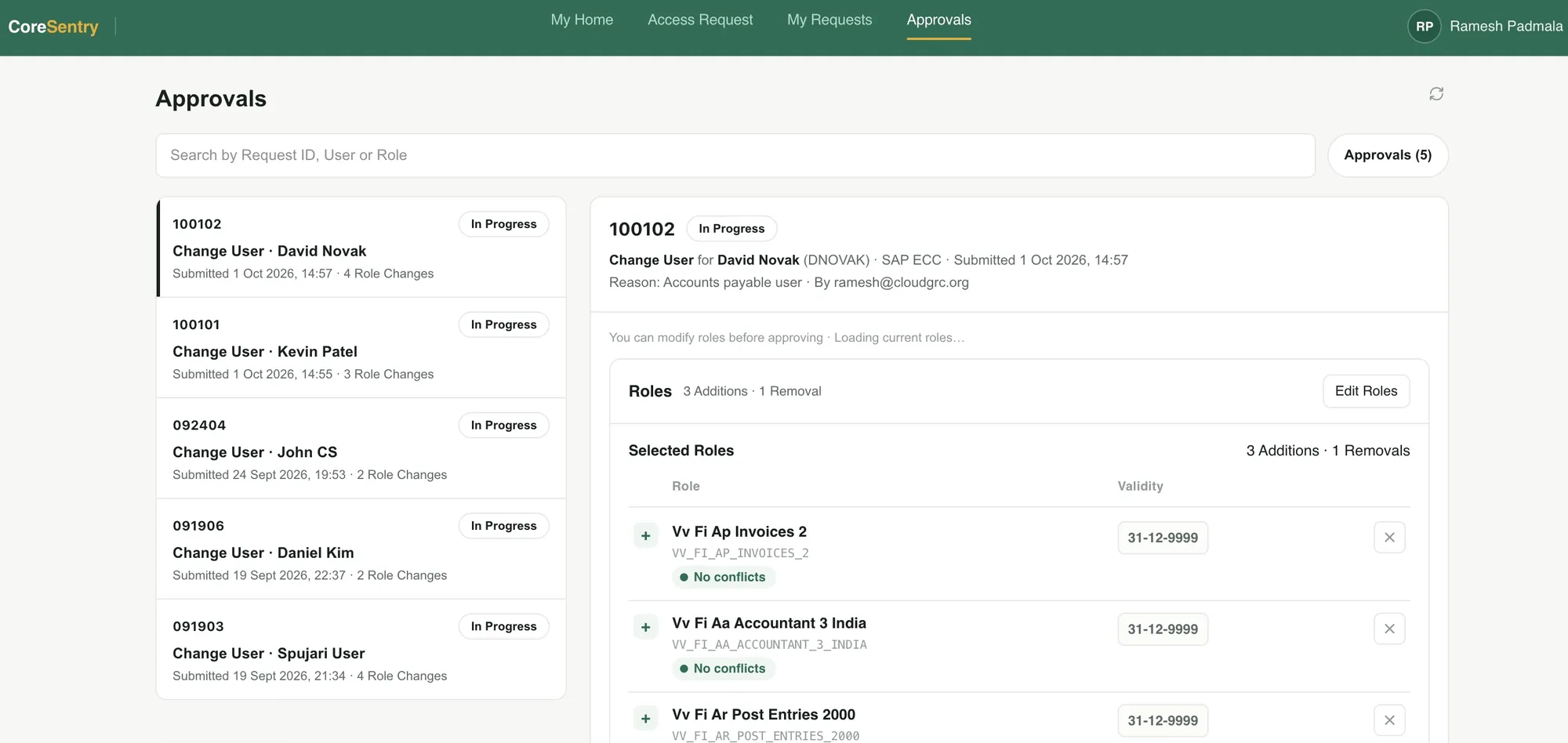Open the Ramesh Padmala profile name
This screenshot has height=743, width=1568.
pos(1505,27)
